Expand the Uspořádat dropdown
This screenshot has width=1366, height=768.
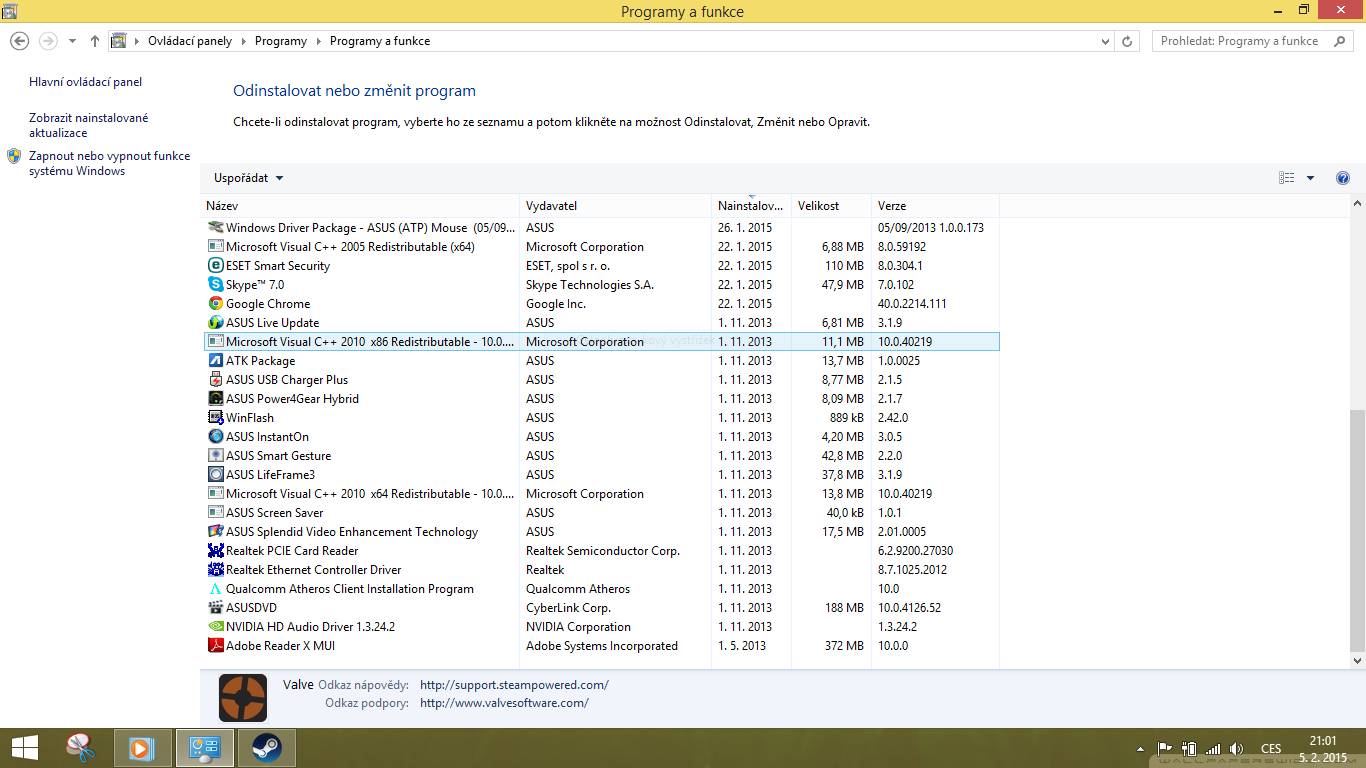pos(249,178)
